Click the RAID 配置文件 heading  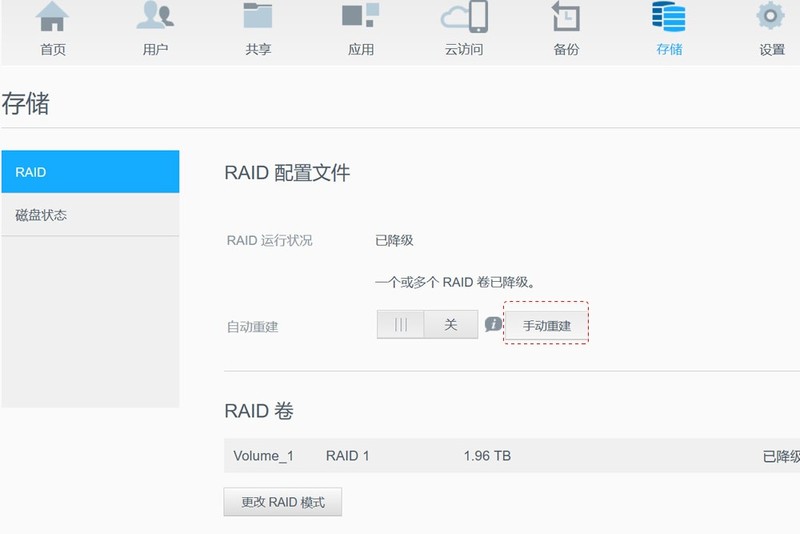click(287, 173)
